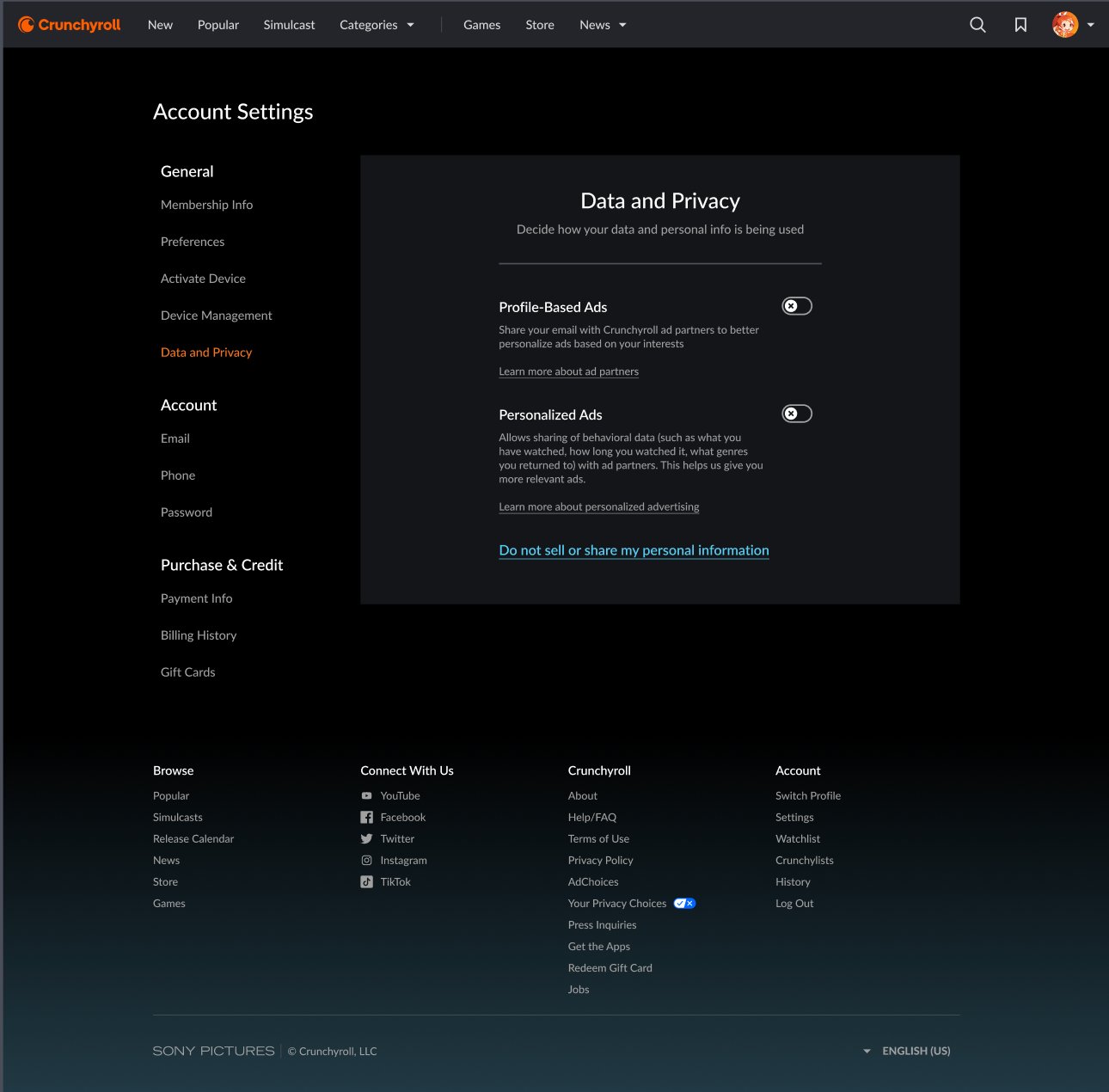Open Watchlist link in footer
Viewport: 1109px width, 1092px height.
[798, 839]
